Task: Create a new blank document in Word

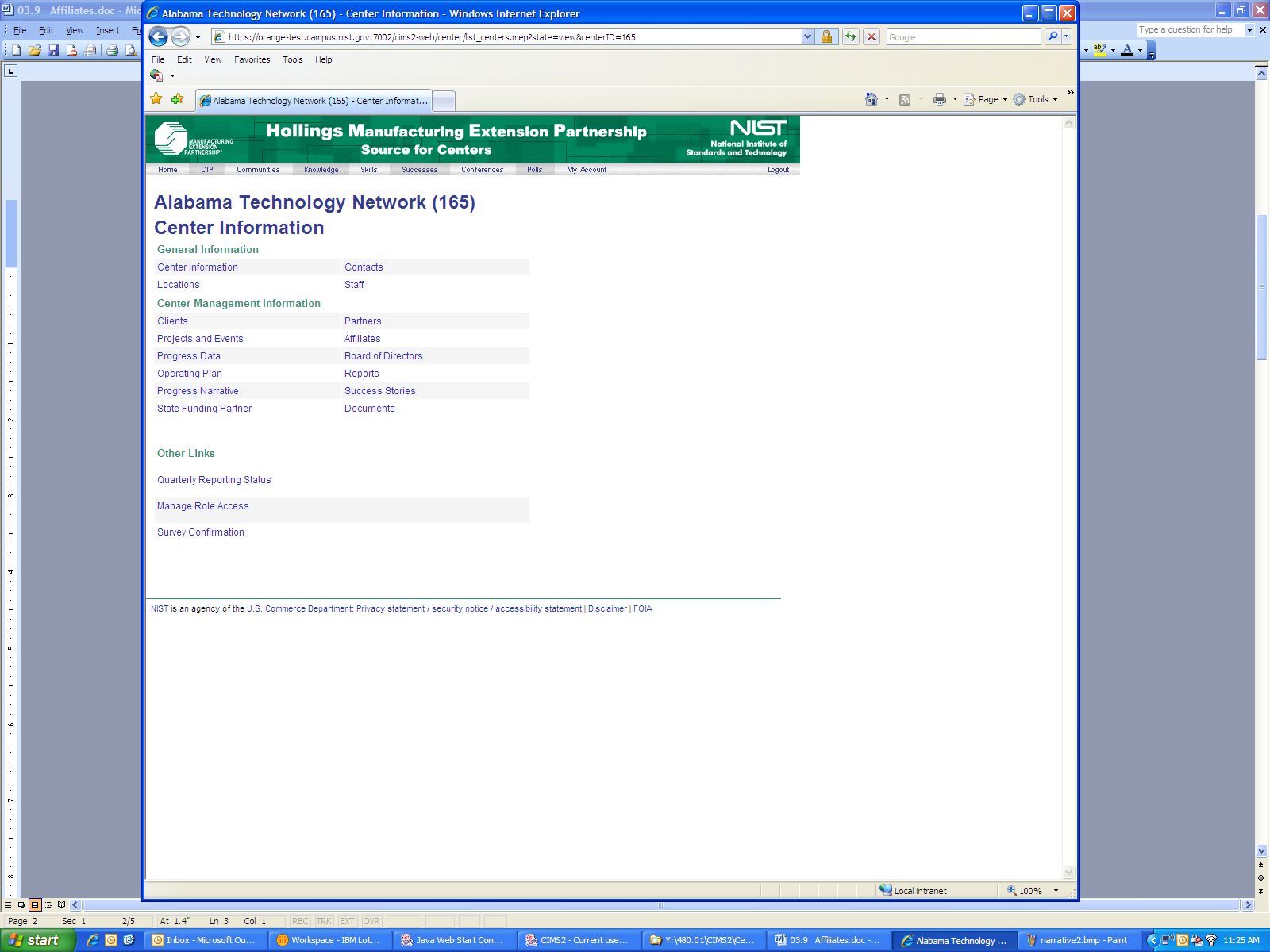Action: coord(17,50)
